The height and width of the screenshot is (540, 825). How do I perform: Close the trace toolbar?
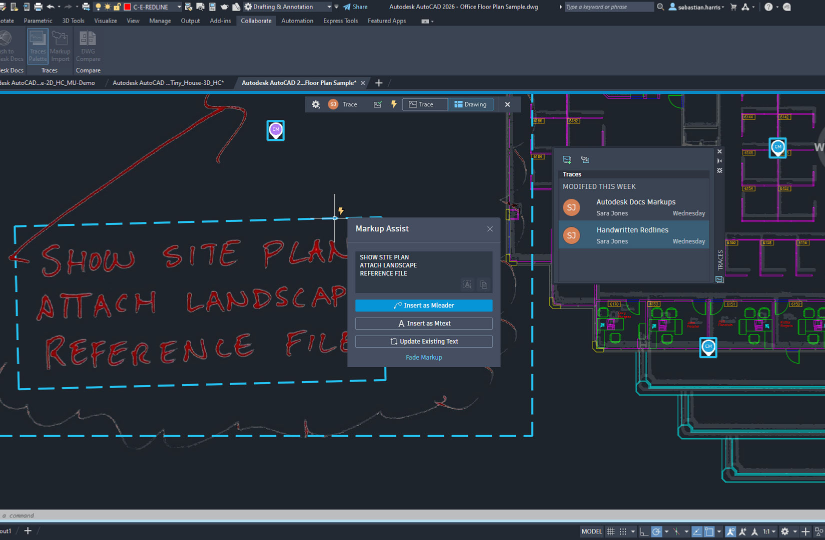pyautogui.click(x=507, y=104)
